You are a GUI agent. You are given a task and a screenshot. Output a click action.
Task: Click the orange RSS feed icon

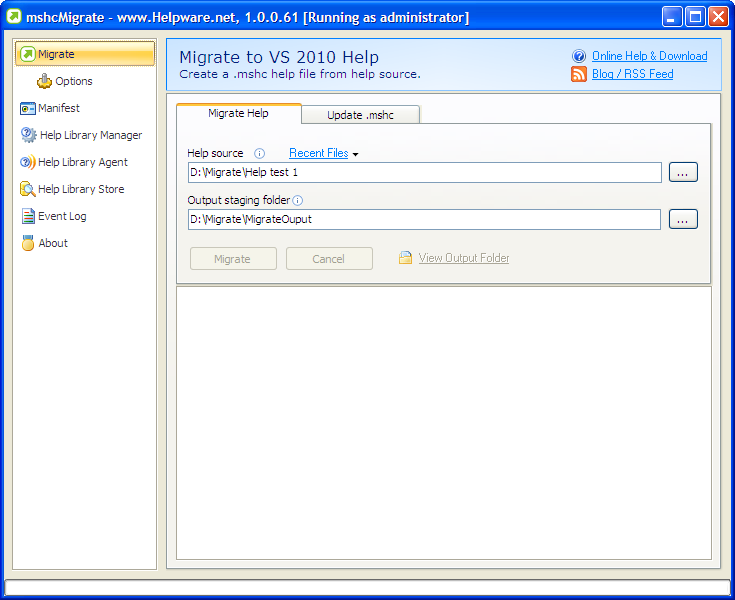[x=579, y=74]
